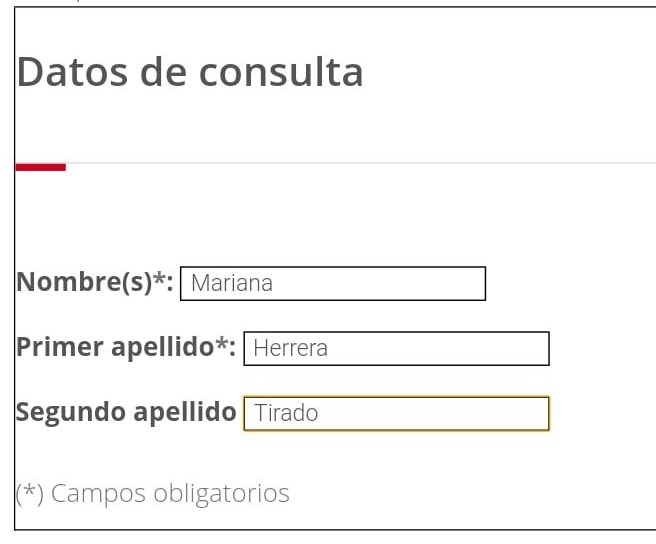656x544 pixels.
Task: Place cursor on the name "Mariana"
Action: pos(231,283)
